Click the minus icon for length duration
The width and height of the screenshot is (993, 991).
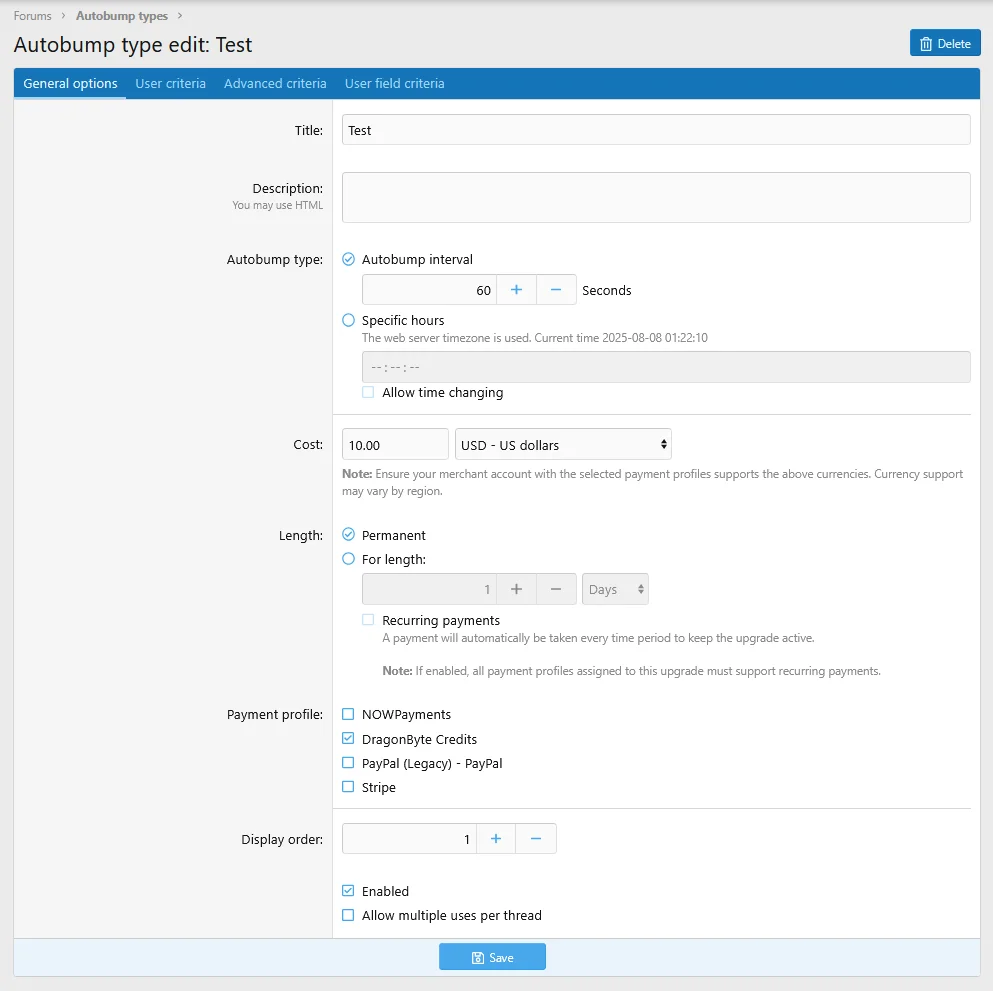tap(556, 589)
